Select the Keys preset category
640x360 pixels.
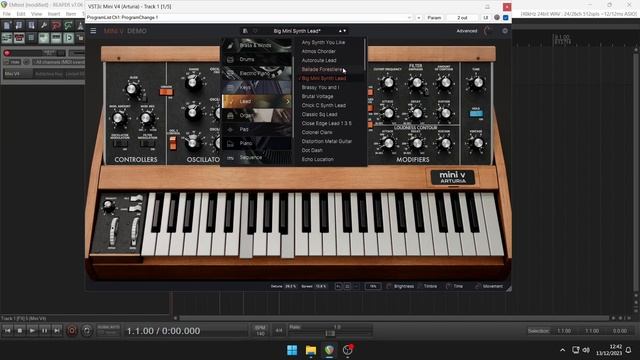pos(257,87)
